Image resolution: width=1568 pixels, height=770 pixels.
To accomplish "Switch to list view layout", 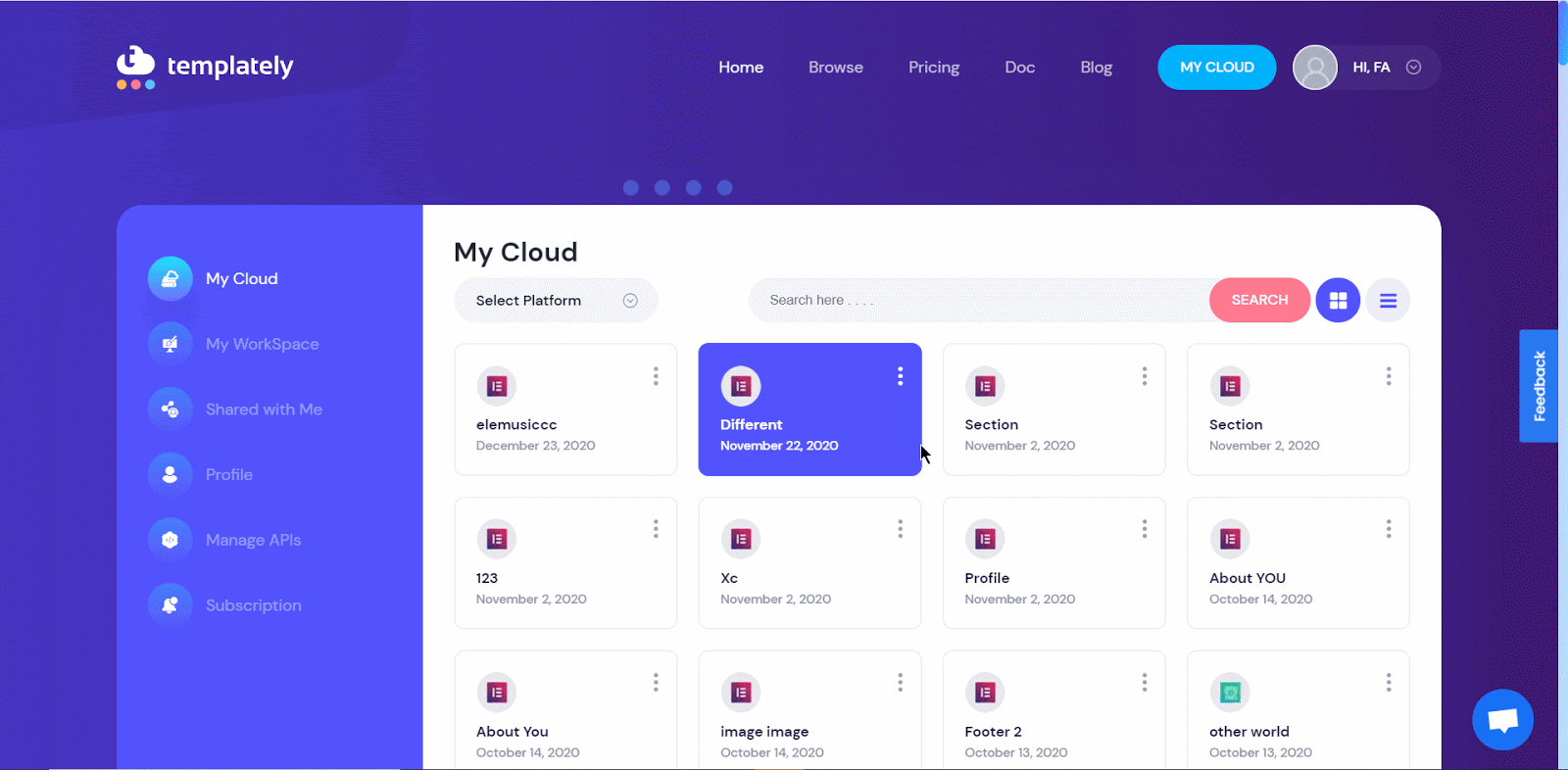I will (x=1388, y=301).
